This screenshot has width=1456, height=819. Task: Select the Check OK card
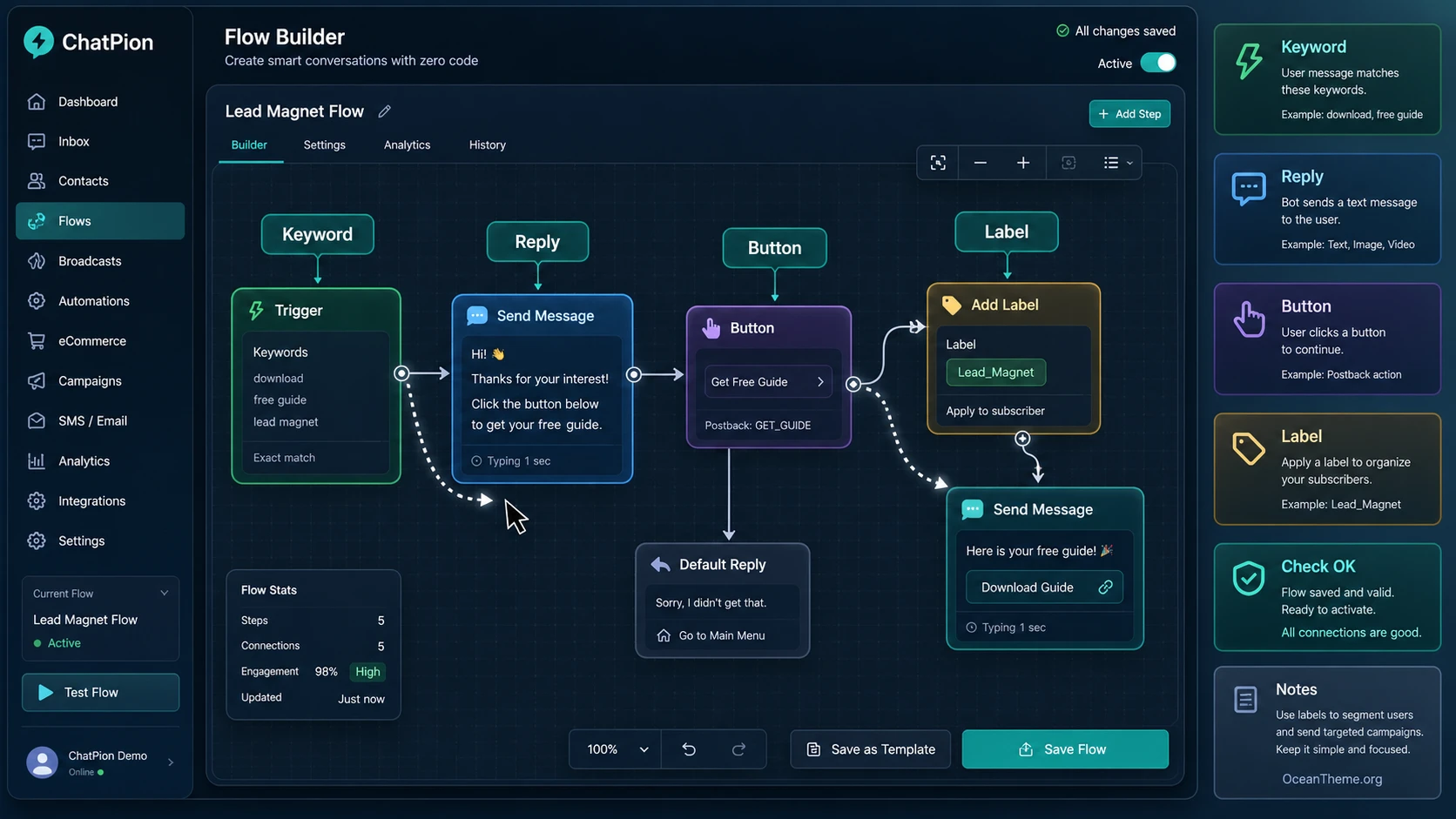[1327, 597]
